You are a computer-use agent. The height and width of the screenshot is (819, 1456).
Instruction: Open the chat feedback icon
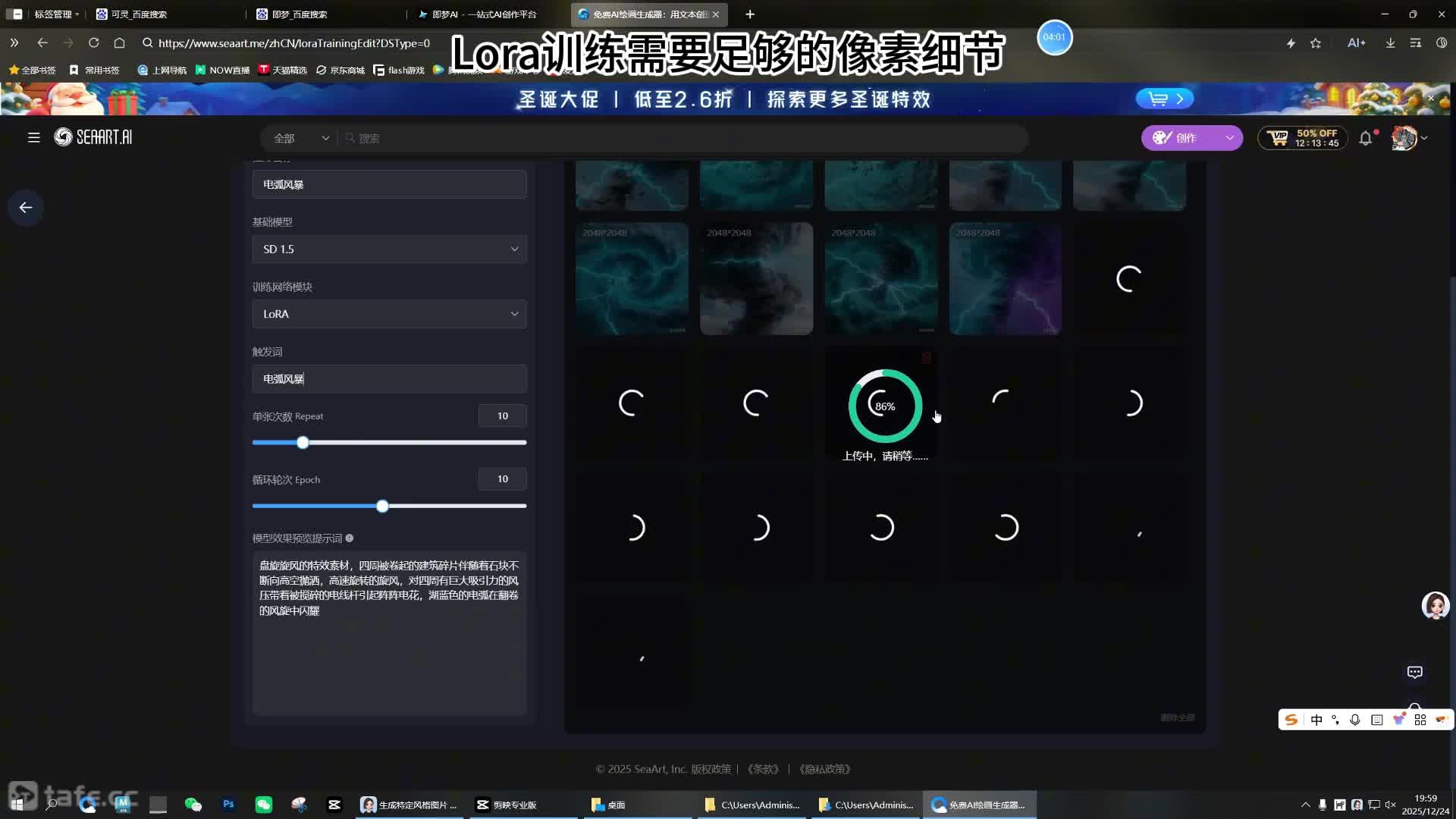coord(1414,672)
